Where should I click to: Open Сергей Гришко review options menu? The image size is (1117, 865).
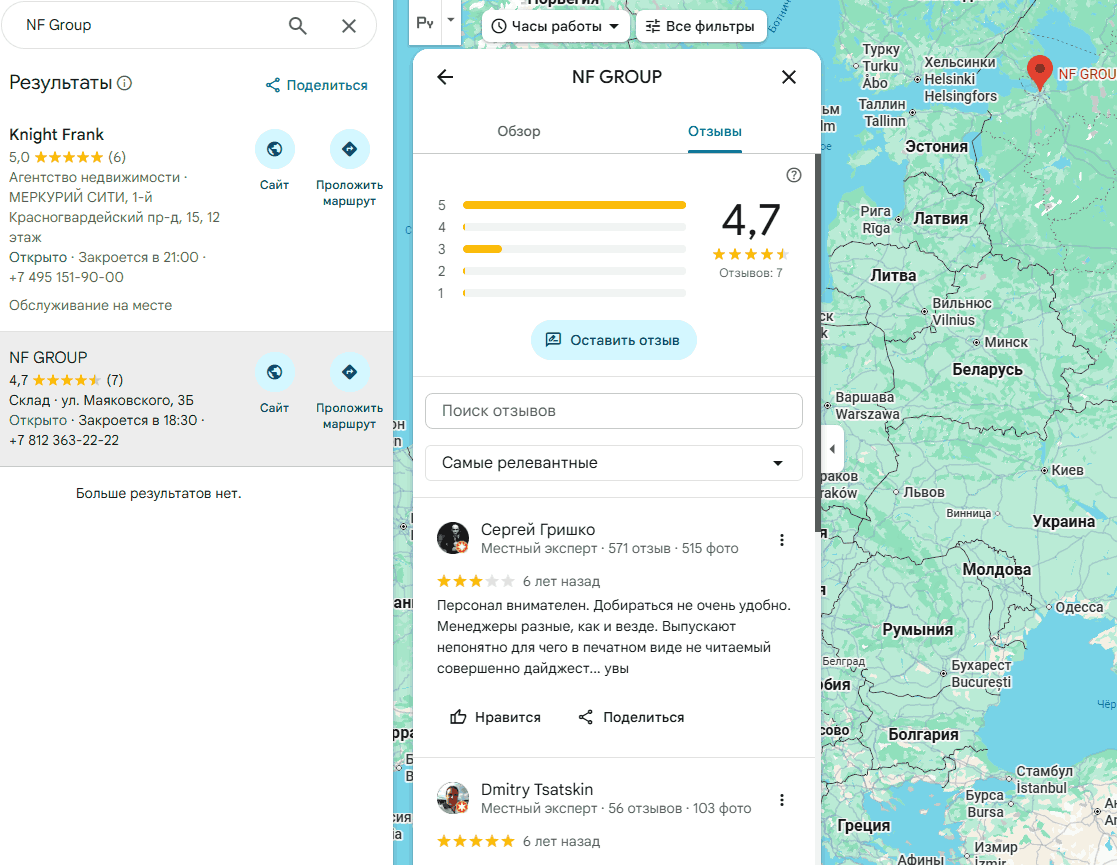pyautogui.click(x=781, y=540)
